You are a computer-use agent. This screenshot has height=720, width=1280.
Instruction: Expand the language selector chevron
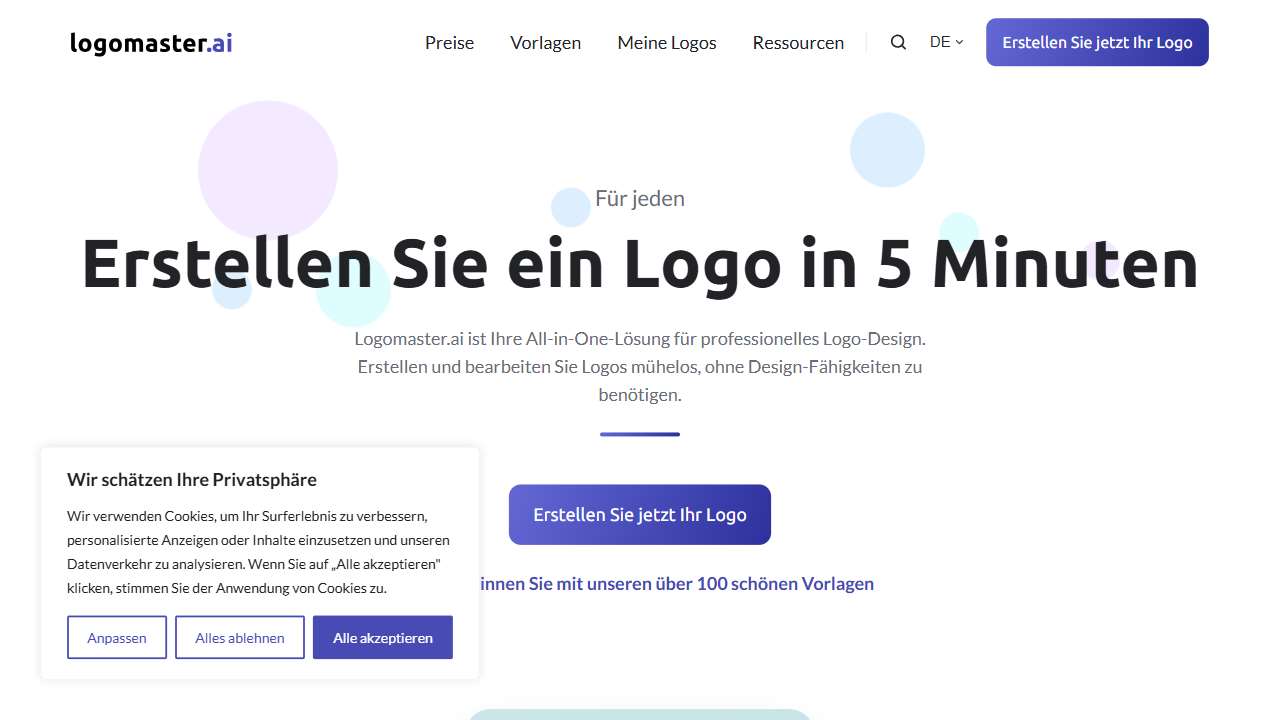click(959, 43)
